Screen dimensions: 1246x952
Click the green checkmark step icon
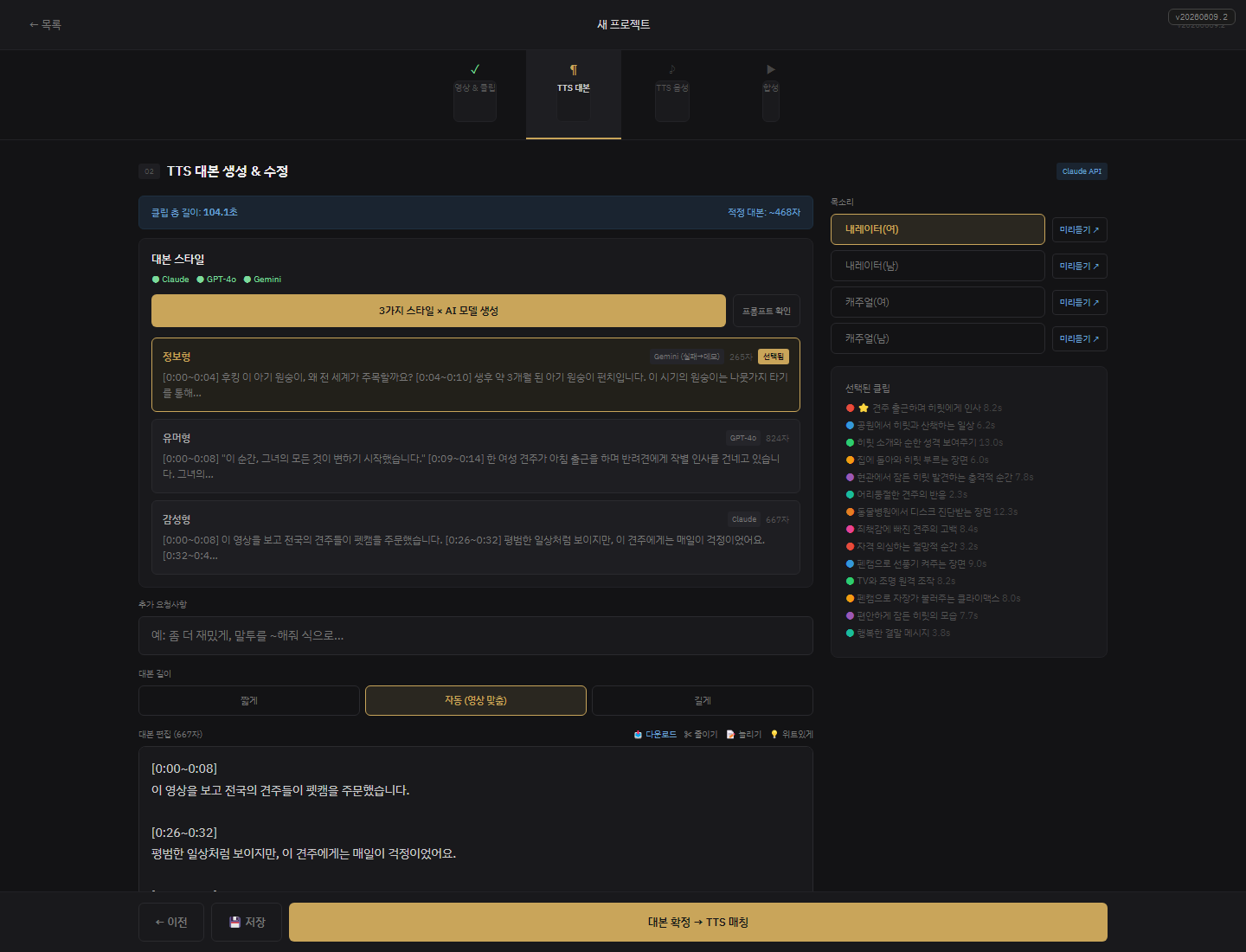pos(475,69)
